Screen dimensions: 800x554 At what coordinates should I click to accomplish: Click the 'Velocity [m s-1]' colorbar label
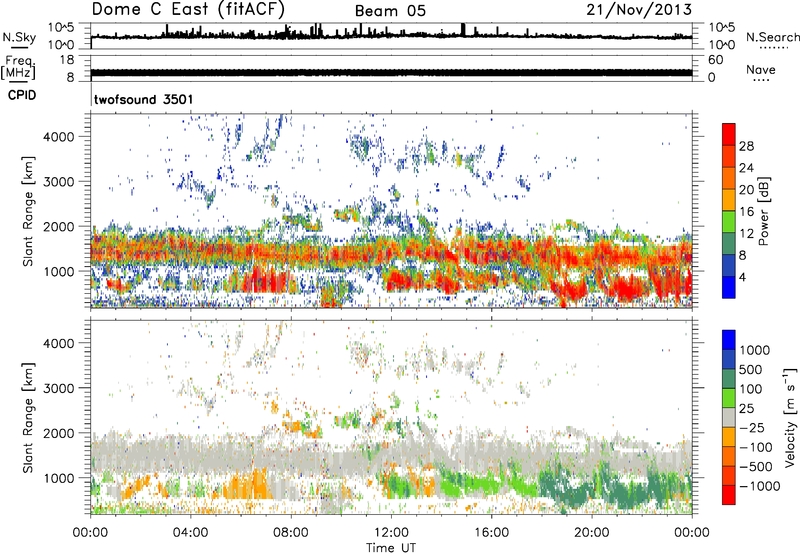tap(790, 417)
